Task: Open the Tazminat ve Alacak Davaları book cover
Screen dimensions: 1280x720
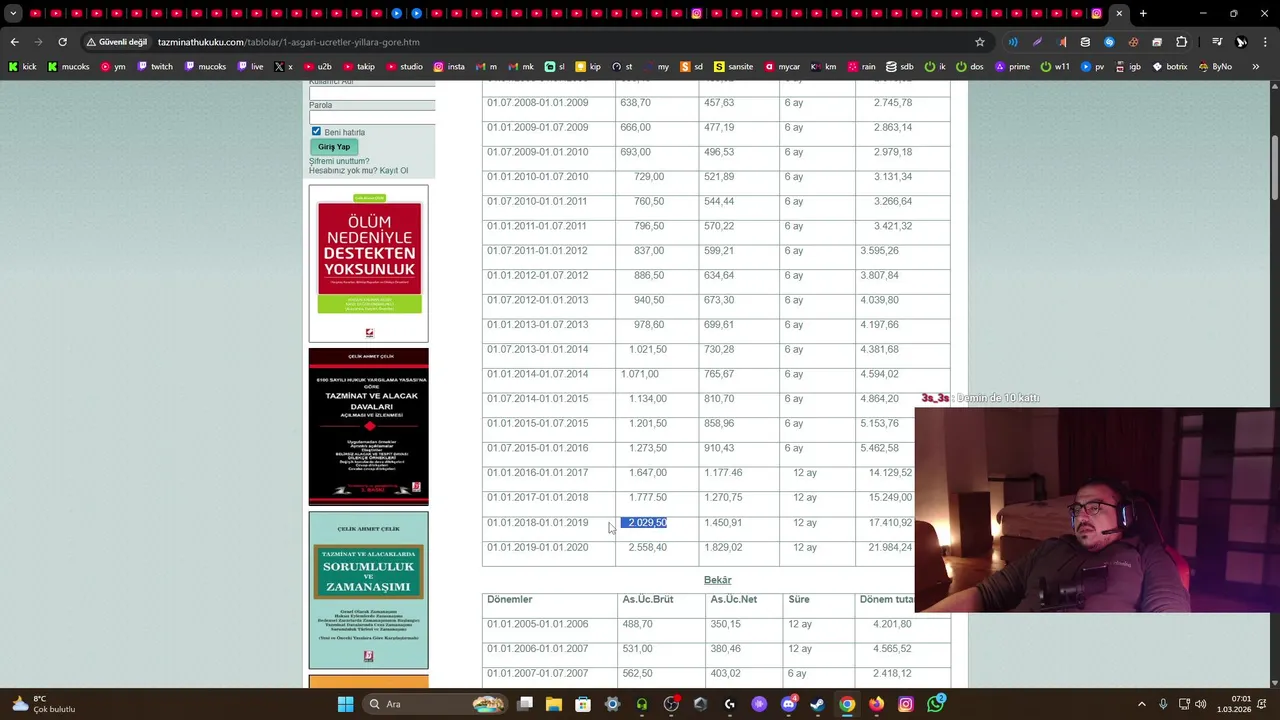Action: [x=368, y=427]
